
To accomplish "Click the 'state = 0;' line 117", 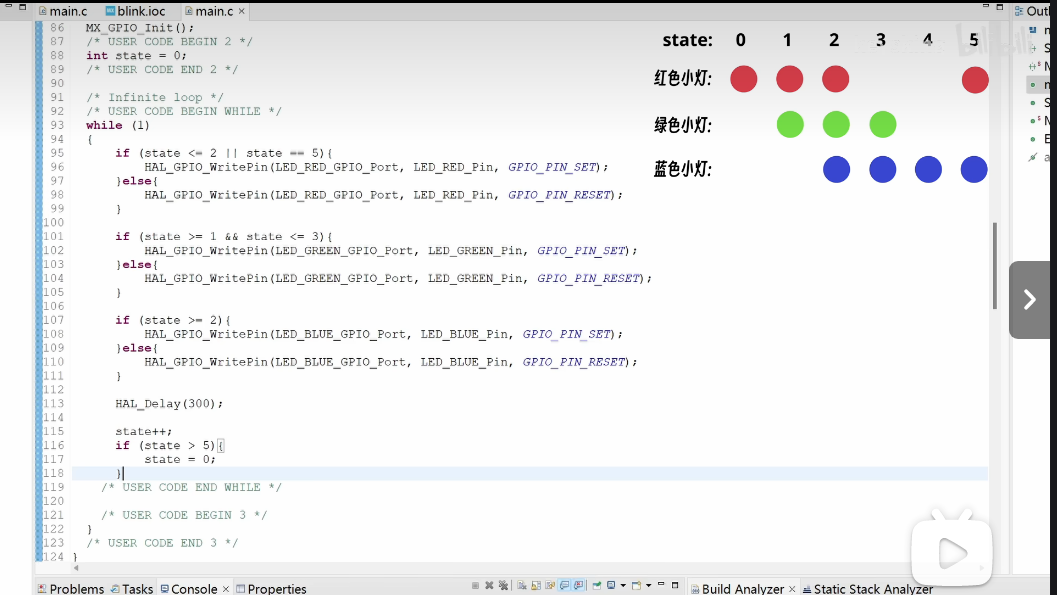I will pyautogui.click(x=180, y=460).
